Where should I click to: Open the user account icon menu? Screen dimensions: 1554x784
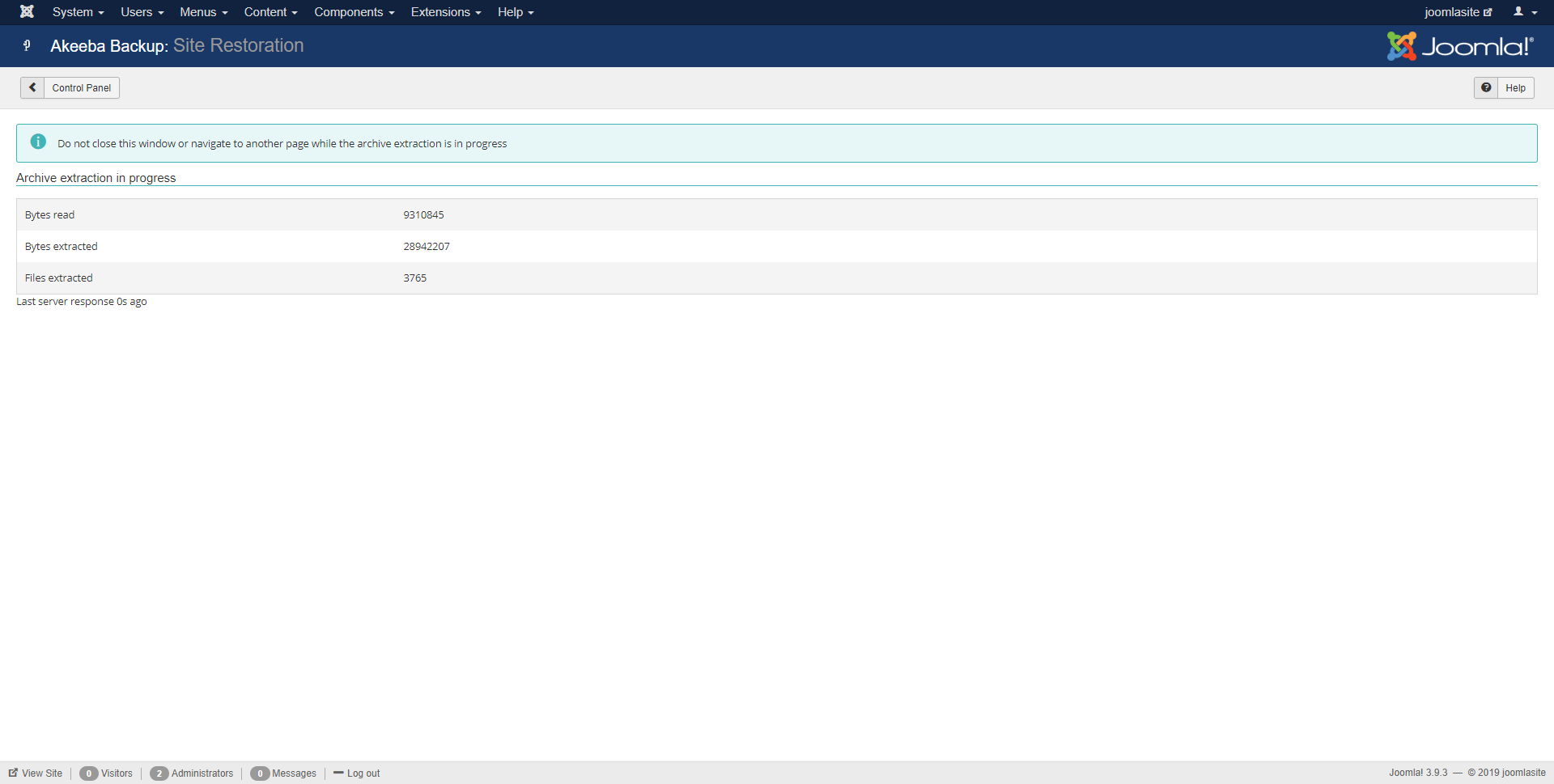[1525, 12]
